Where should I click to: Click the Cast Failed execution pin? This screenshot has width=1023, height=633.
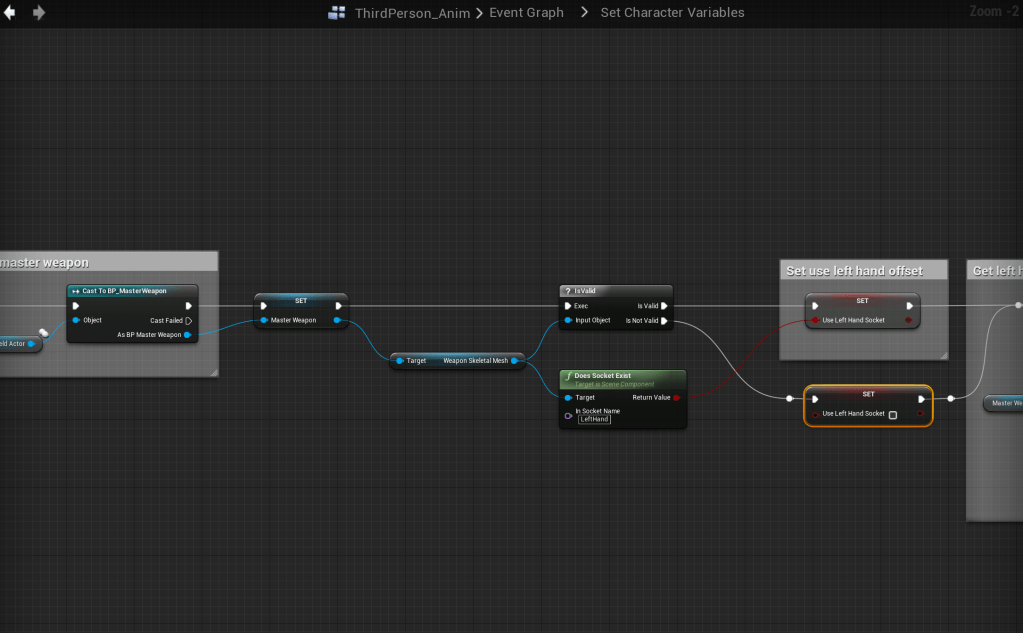[x=188, y=321]
